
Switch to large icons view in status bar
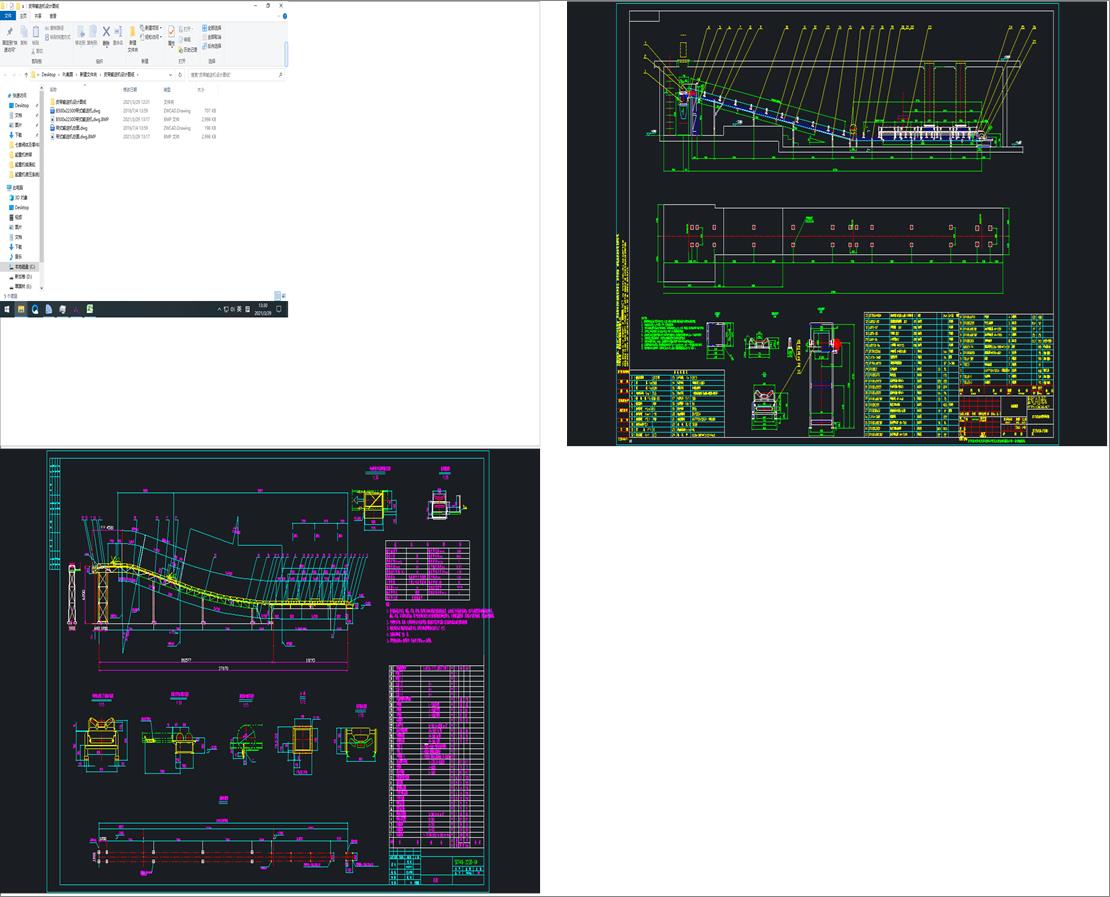[283, 296]
